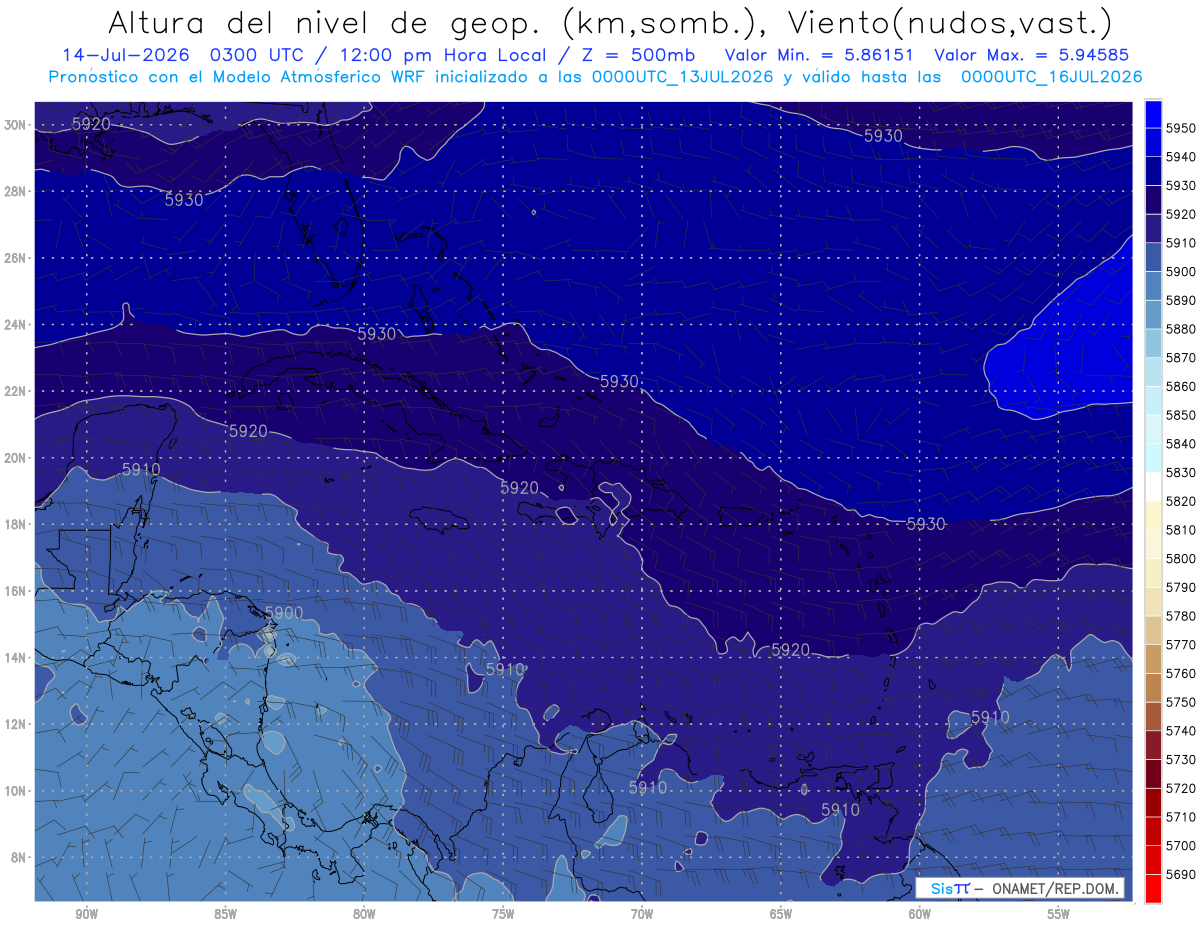Click the 5710 colorbar label
The image size is (1200, 927).
tap(1182, 816)
